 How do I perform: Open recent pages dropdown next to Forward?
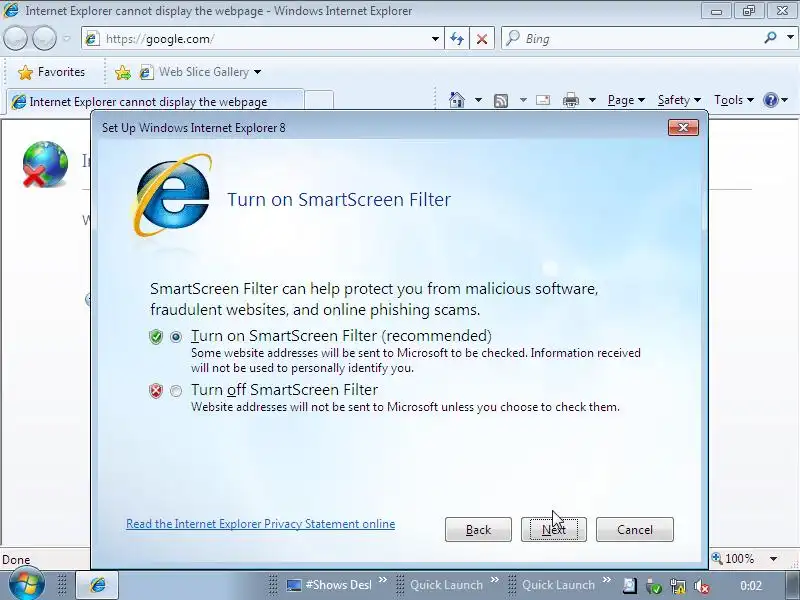tap(66, 39)
